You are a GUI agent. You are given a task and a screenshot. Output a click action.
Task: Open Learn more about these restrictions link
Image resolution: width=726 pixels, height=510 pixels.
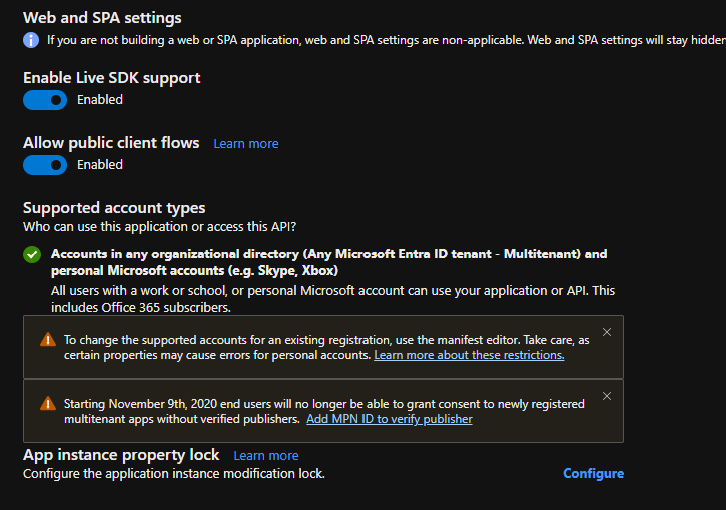pos(469,355)
